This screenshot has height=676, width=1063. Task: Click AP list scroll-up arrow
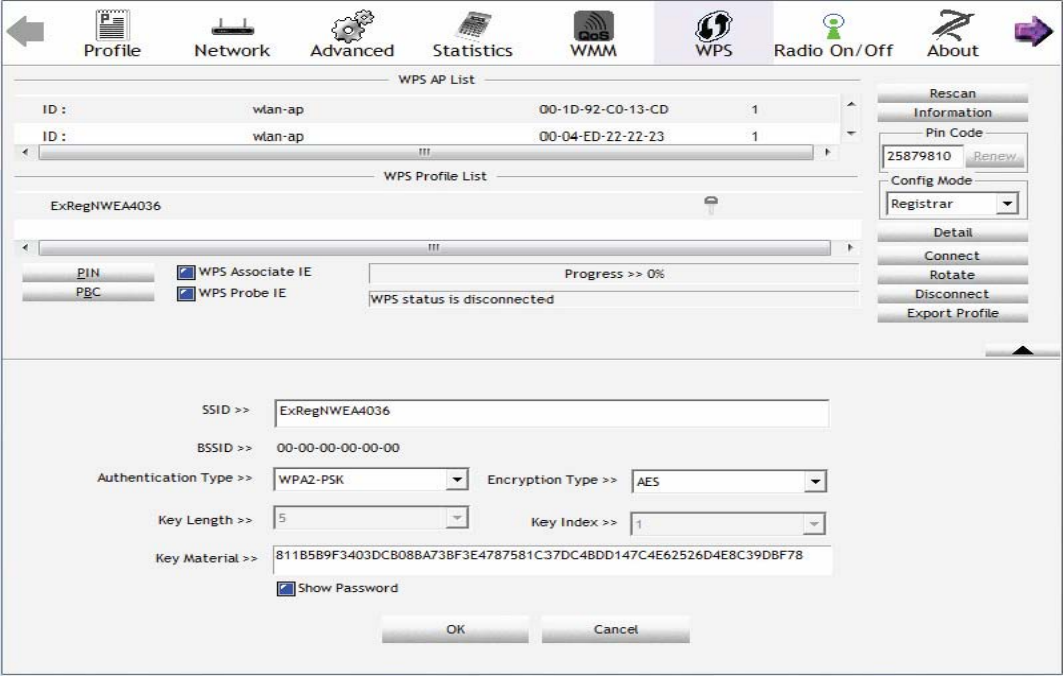point(851,104)
